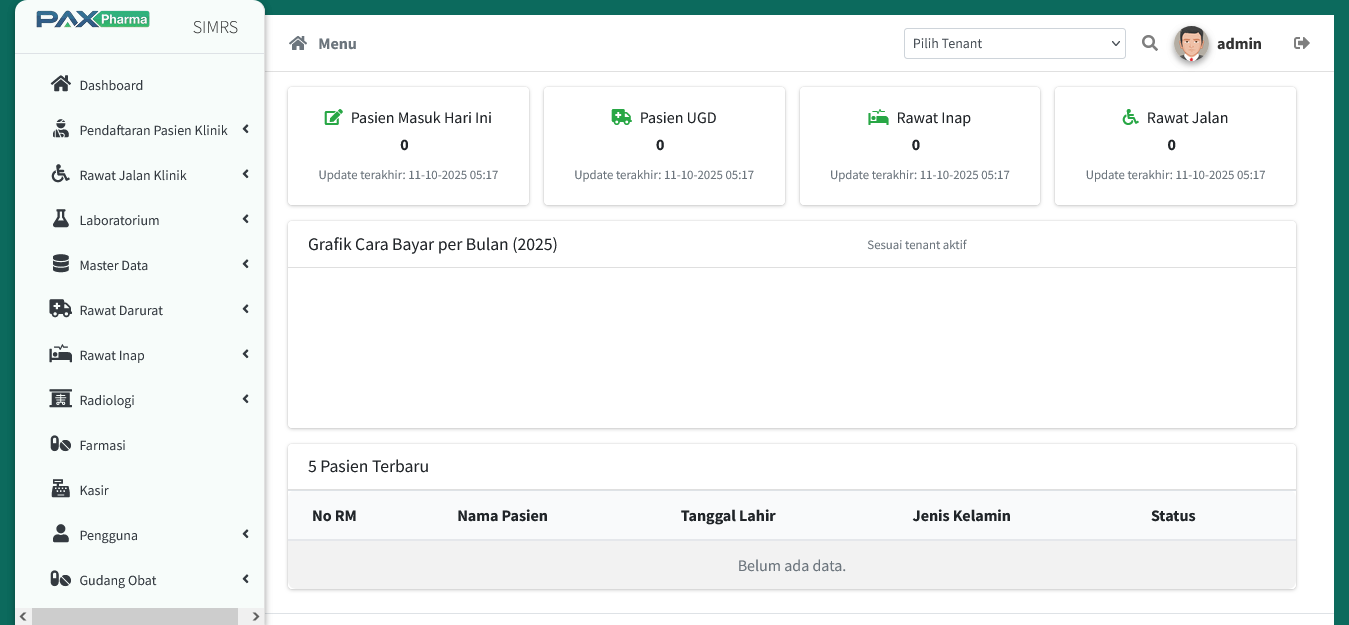
Task: Open the Rawat Inap sidebar menu
Action: pos(112,355)
